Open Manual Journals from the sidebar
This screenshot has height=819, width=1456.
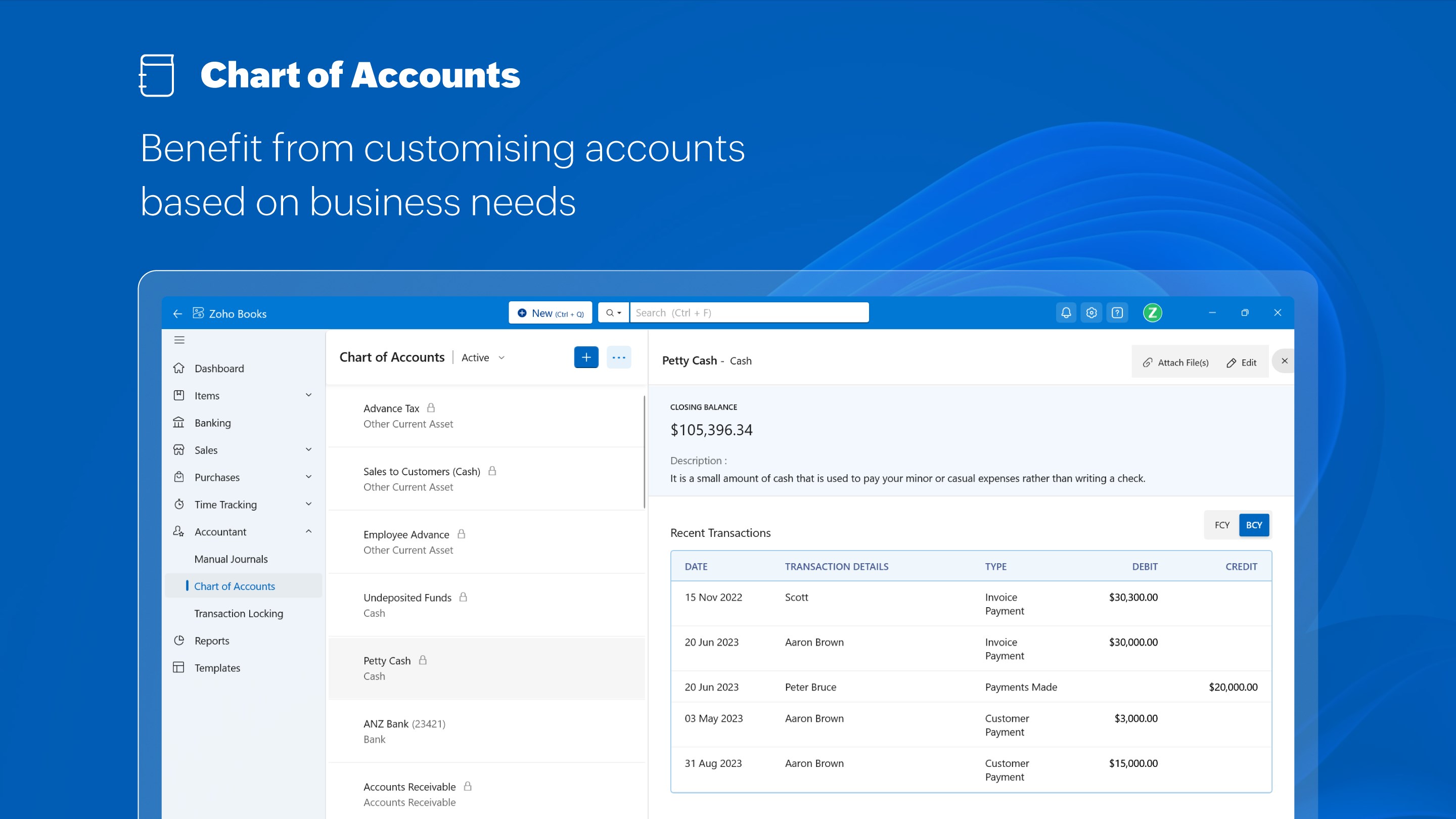pyautogui.click(x=231, y=559)
